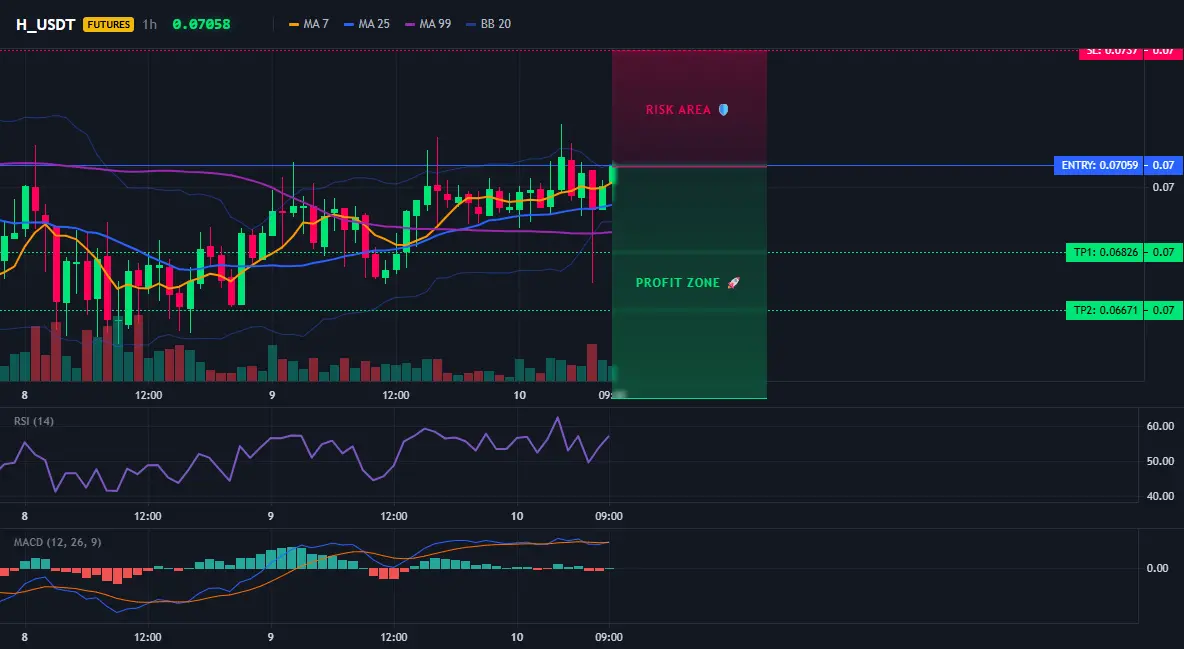
Task: Click the date 10 label on the price chart axis
Action: pyautogui.click(x=519, y=395)
